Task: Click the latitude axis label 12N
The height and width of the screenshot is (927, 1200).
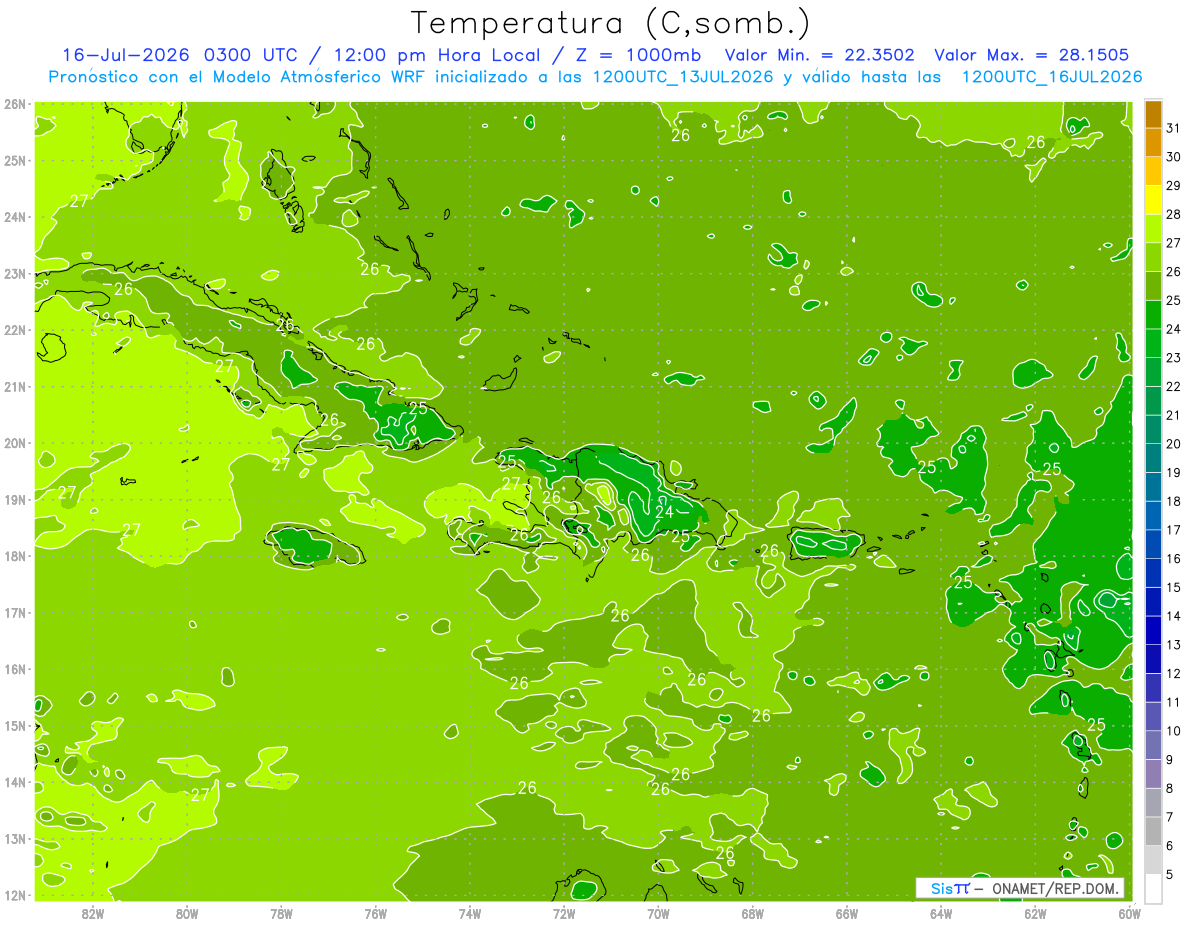Action: (14, 896)
